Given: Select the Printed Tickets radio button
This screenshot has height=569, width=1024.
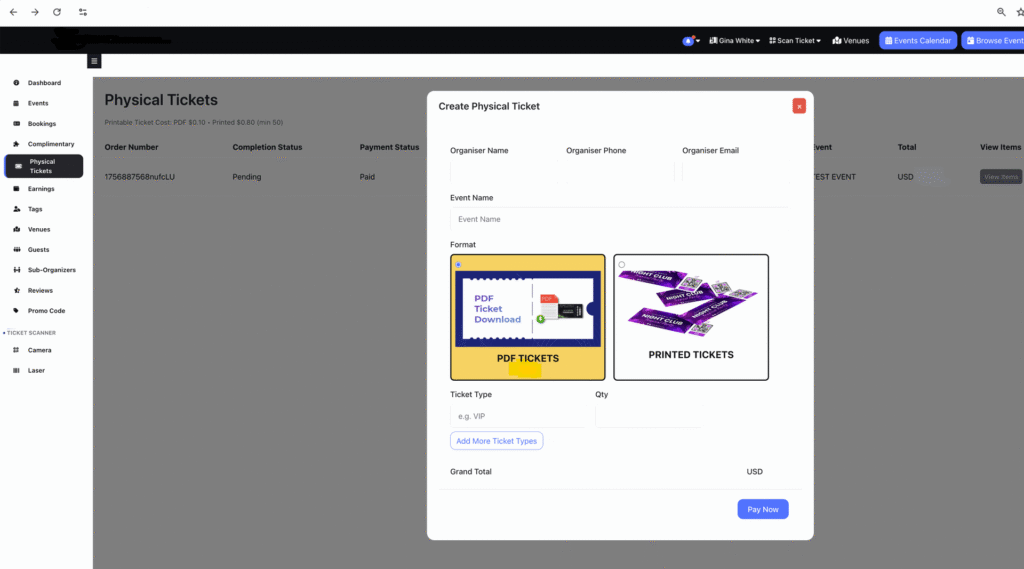Looking at the screenshot, I should [x=621, y=265].
